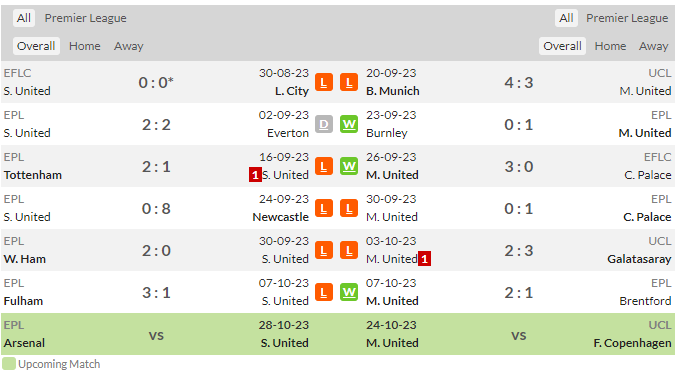Viewport: 676px width, 392px height.
Task: Click the win badge beside Brentford match
Action: click(349, 292)
